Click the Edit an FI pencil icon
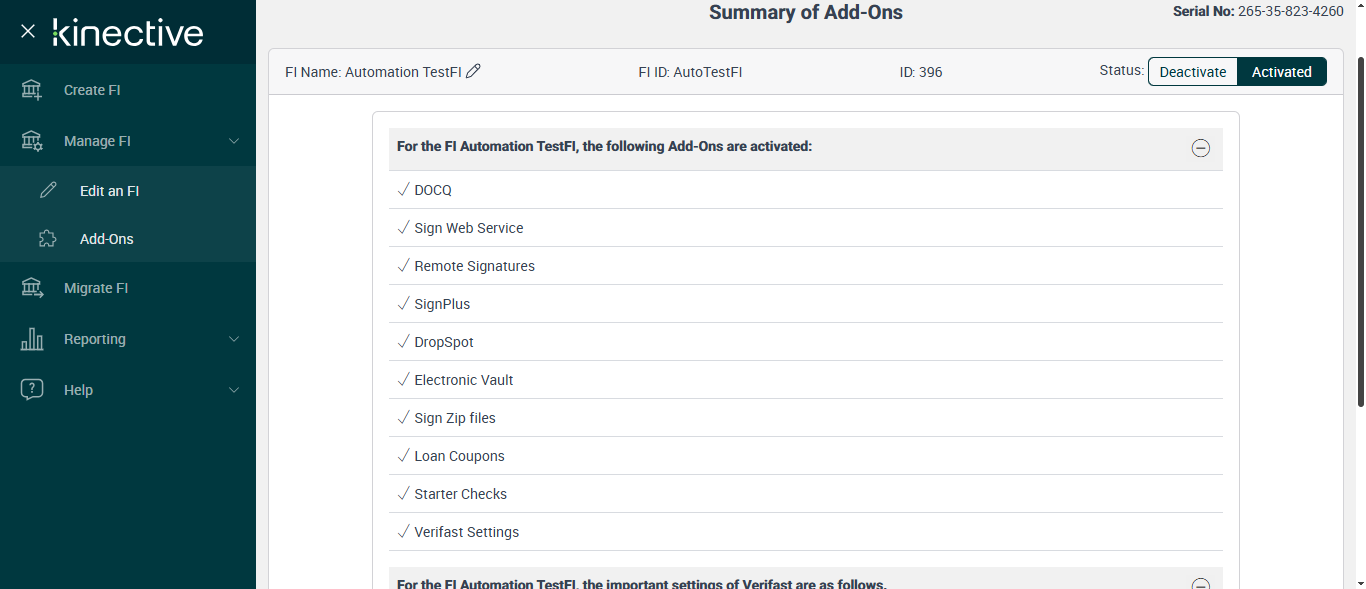 pos(48,191)
